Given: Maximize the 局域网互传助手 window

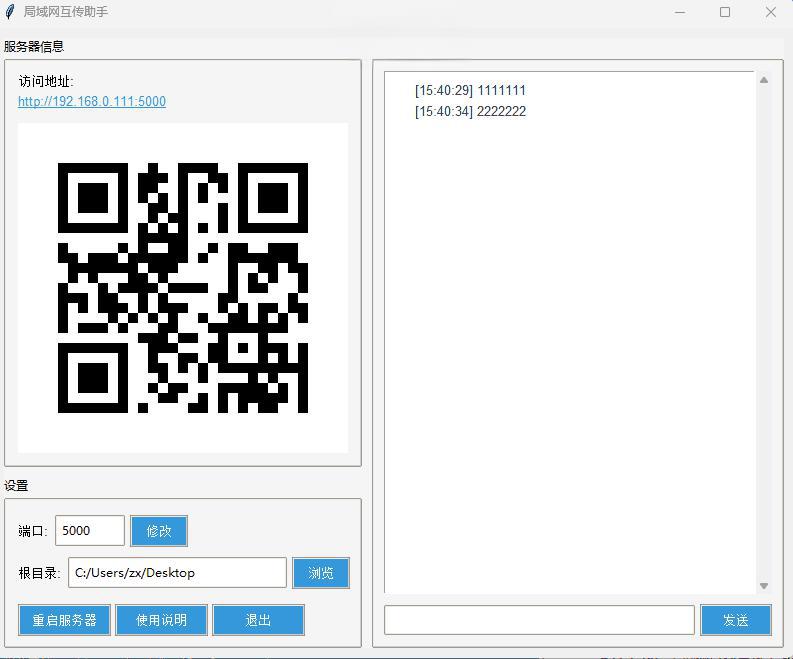Looking at the screenshot, I should pos(725,12).
